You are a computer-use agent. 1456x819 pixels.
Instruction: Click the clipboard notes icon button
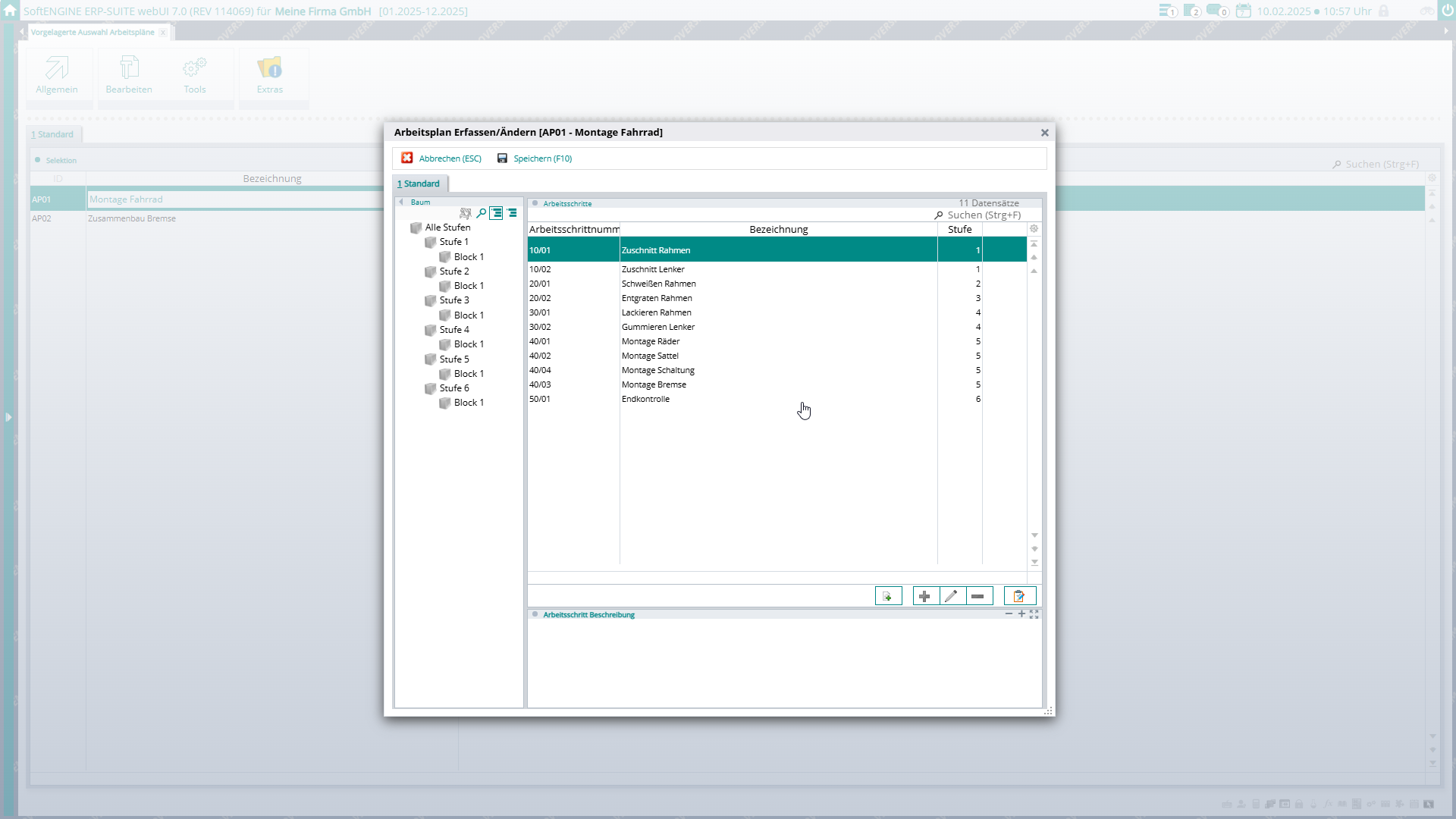pos(1019,596)
